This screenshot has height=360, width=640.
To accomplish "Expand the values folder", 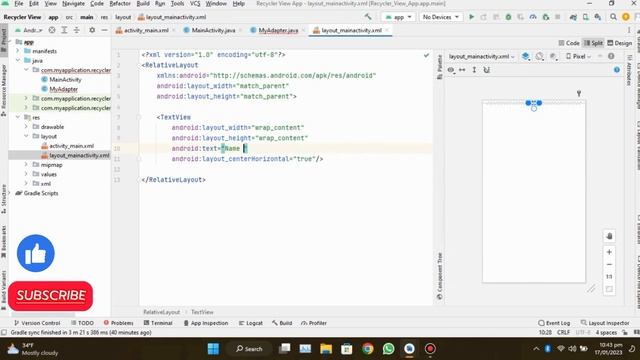I will 26,174.
